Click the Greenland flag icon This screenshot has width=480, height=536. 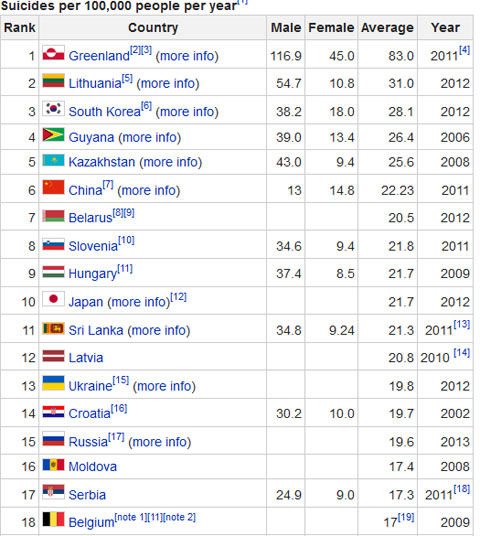pos(53,53)
